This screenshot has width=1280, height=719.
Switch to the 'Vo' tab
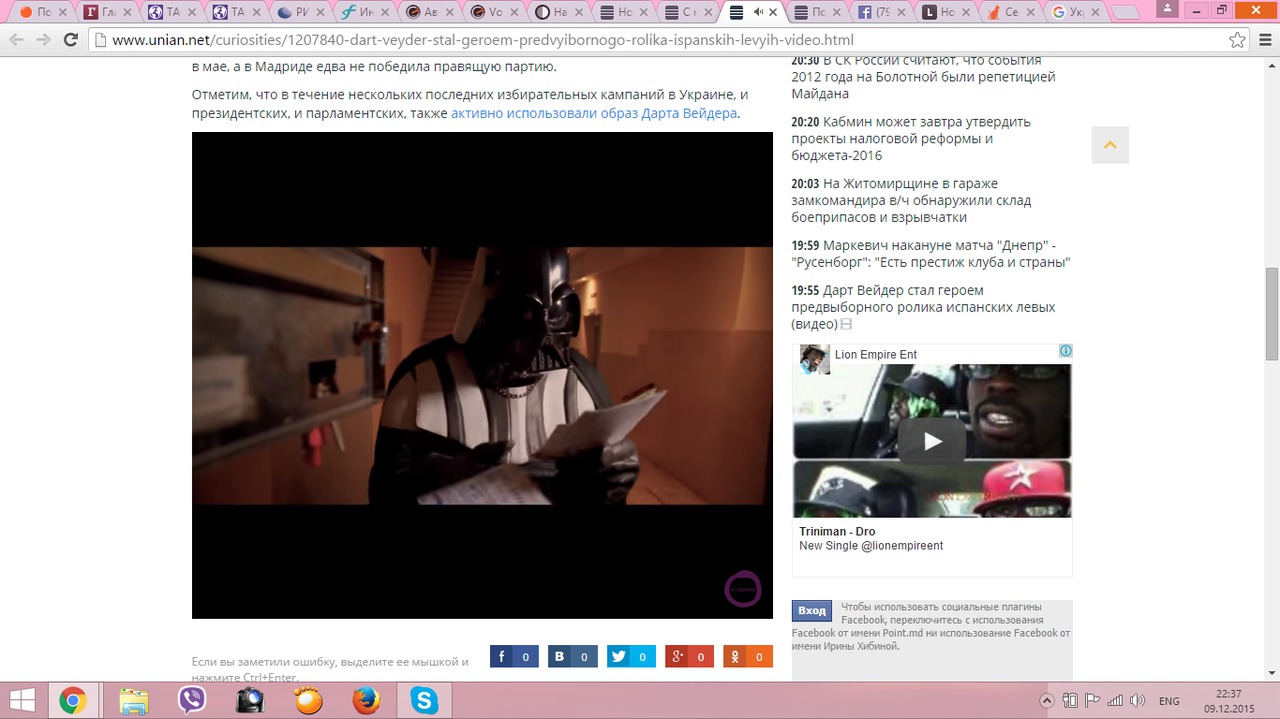tap(494, 12)
